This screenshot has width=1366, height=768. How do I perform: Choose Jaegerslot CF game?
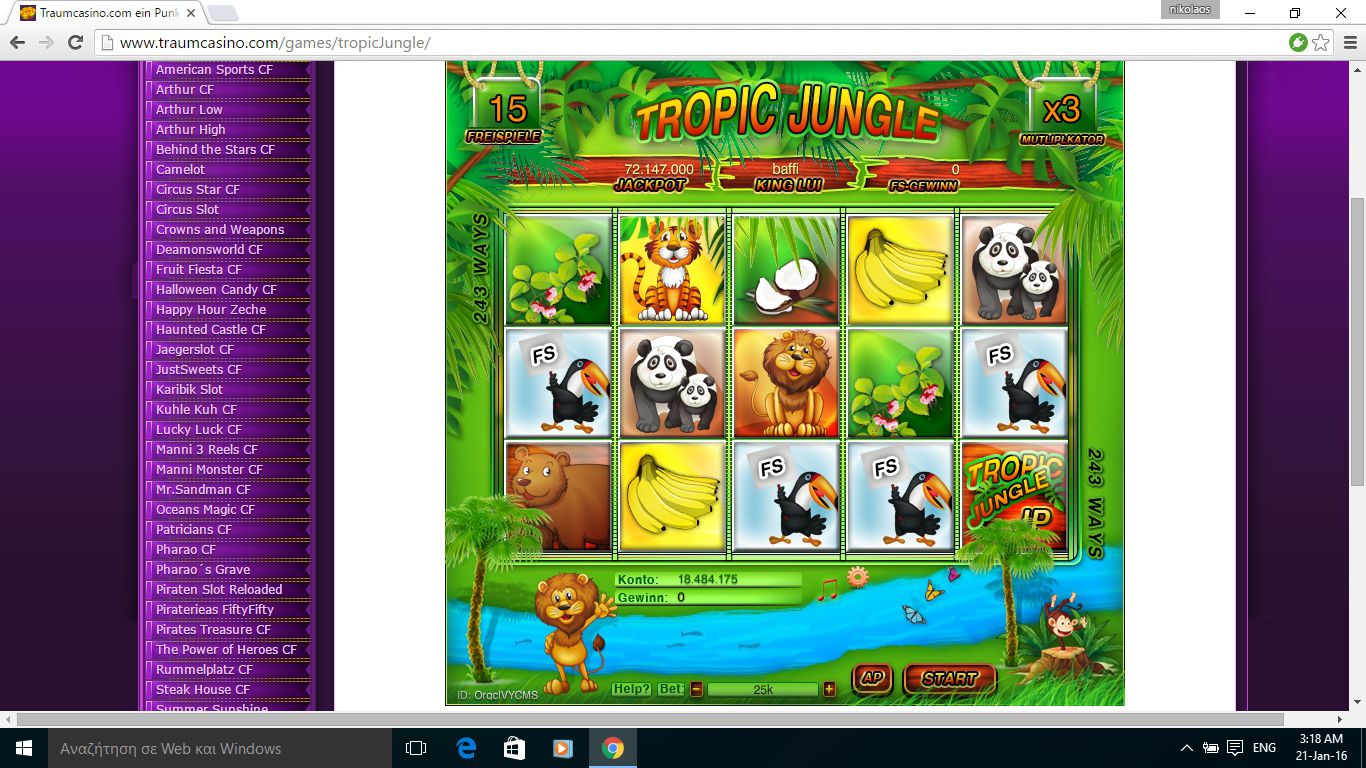coord(195,349)
